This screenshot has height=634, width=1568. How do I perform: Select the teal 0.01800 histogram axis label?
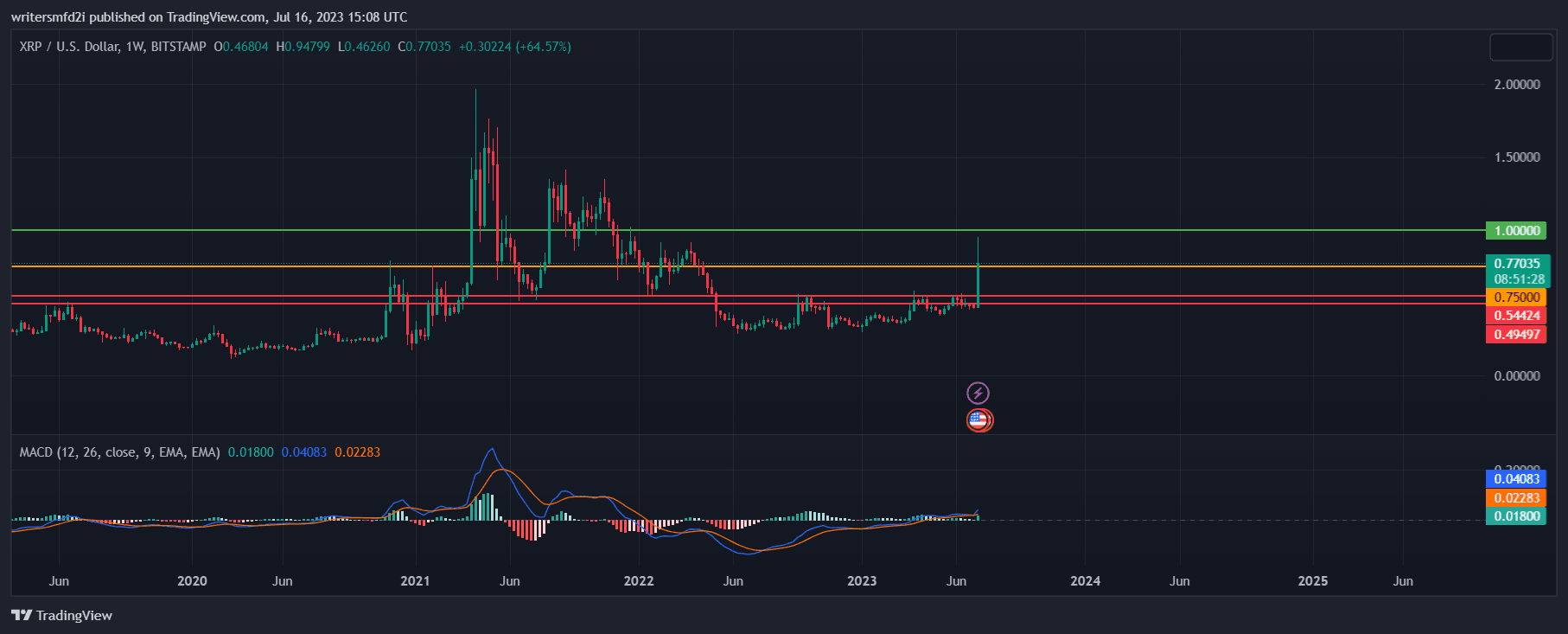pos(1516,516)
